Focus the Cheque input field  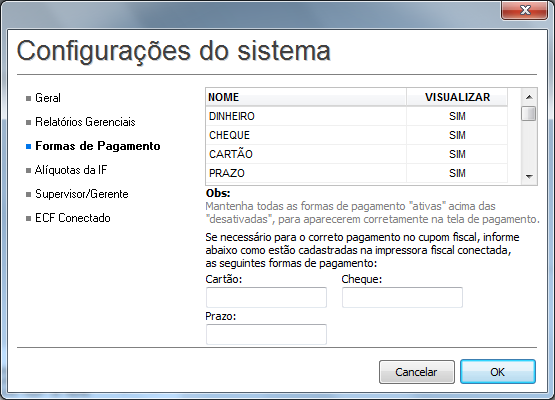pos(402,297)
